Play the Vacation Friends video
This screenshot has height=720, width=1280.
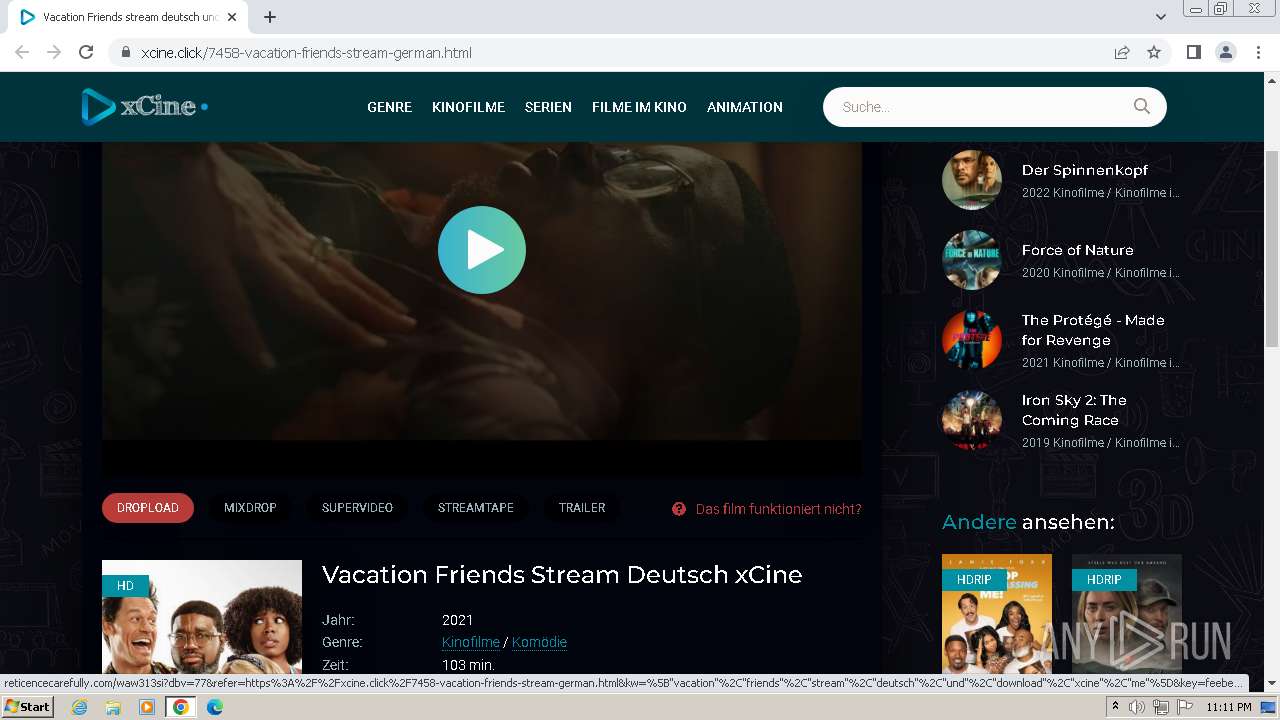pos(481,250)
